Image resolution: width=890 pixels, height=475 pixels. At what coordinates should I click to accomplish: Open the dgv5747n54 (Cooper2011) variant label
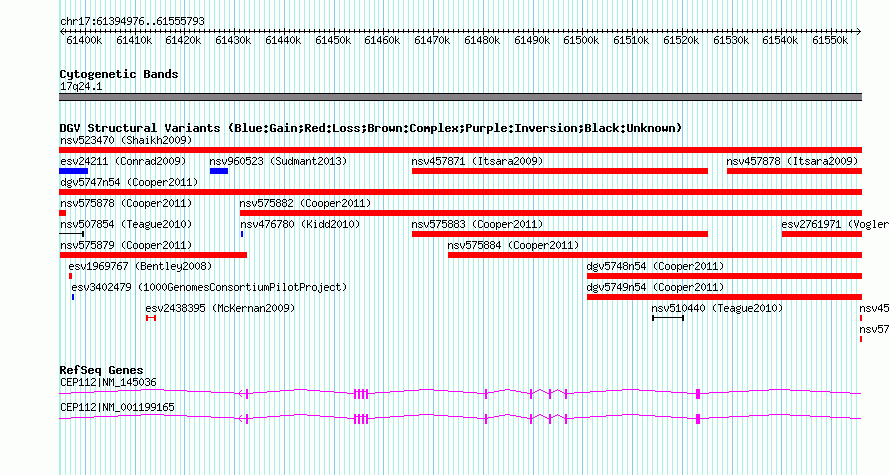[129, 182]
